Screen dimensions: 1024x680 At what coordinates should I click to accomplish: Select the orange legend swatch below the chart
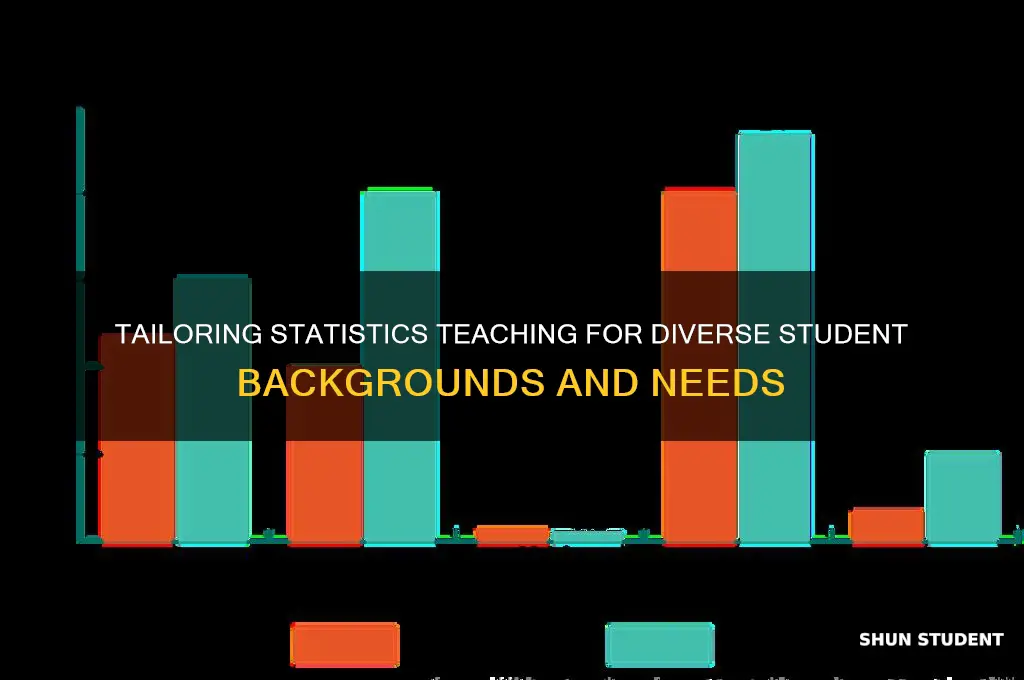[345, 645]
